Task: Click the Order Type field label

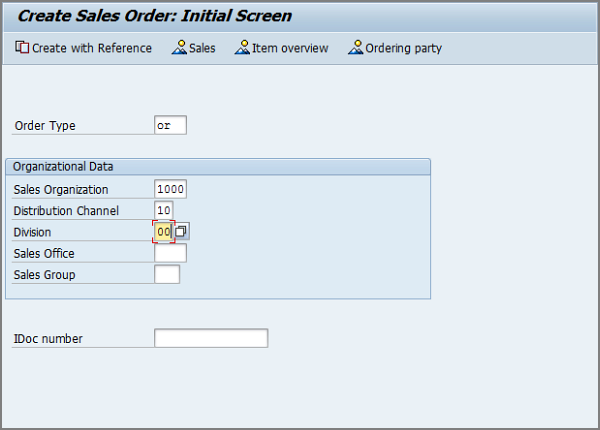Action: coord(45,126)
